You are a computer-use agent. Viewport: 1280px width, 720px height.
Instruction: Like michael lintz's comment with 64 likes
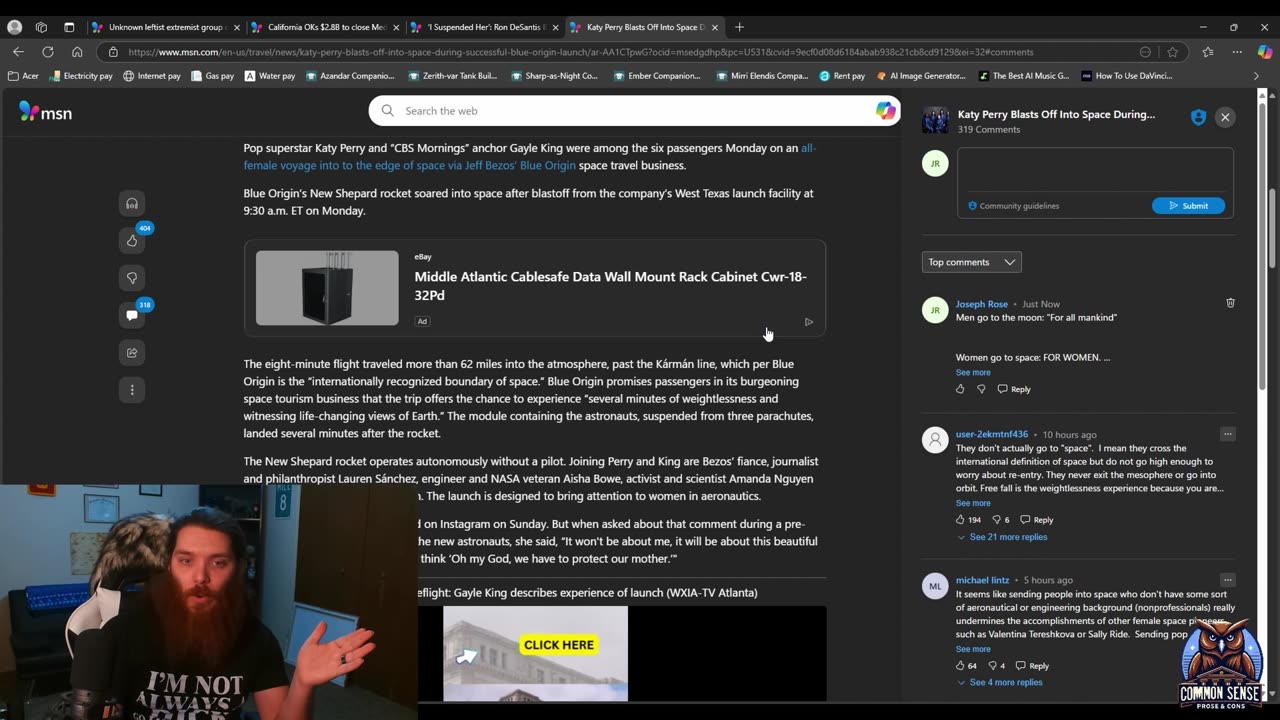960,666
